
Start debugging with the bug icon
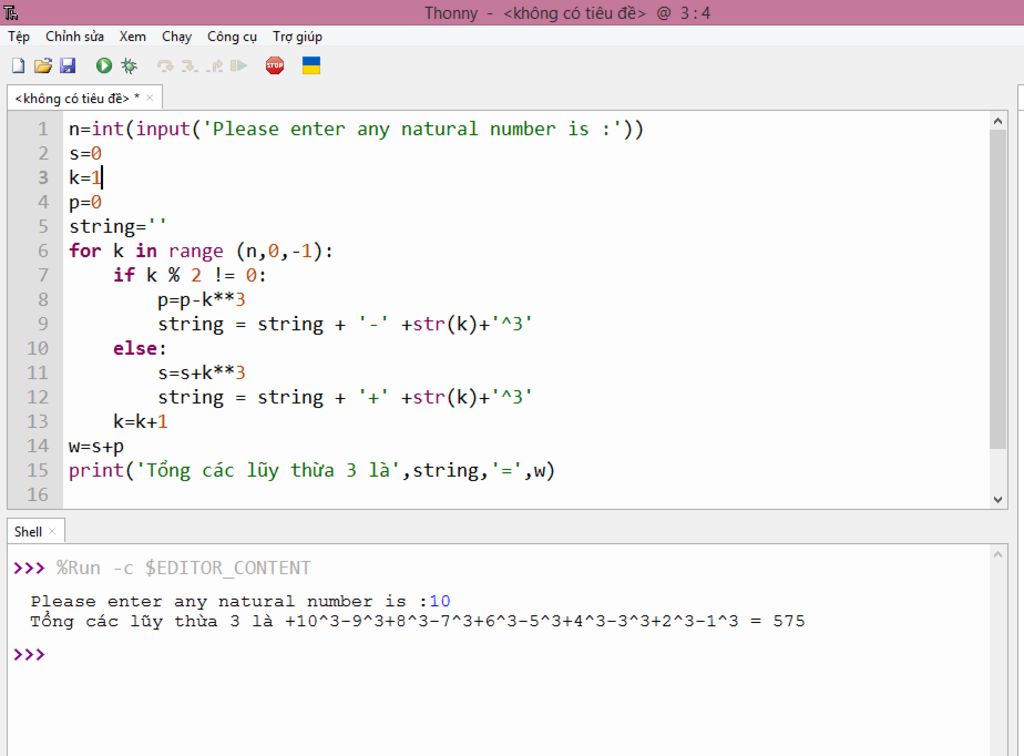point(129,66)
